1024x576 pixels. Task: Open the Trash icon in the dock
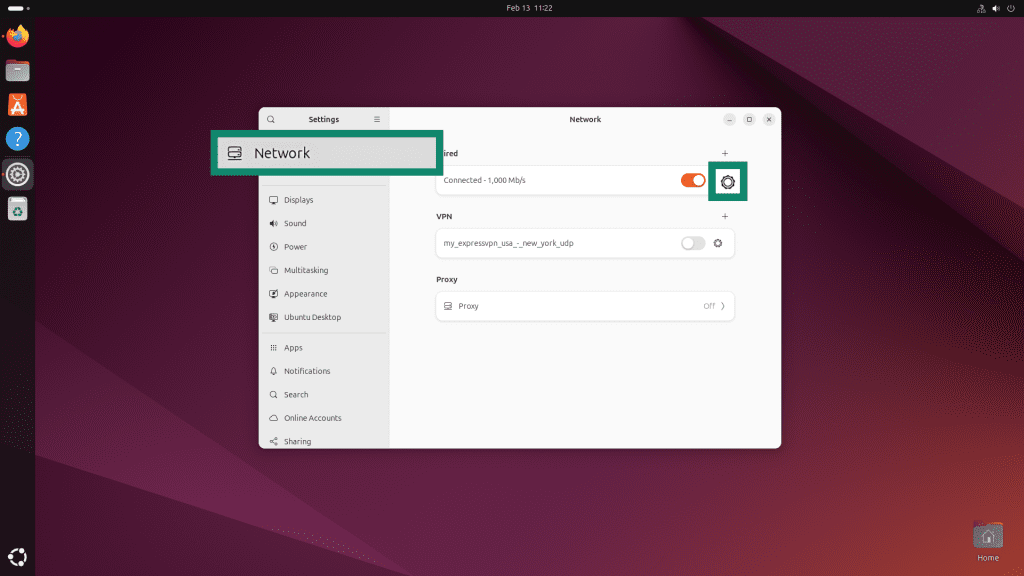[x=18, y=209]
